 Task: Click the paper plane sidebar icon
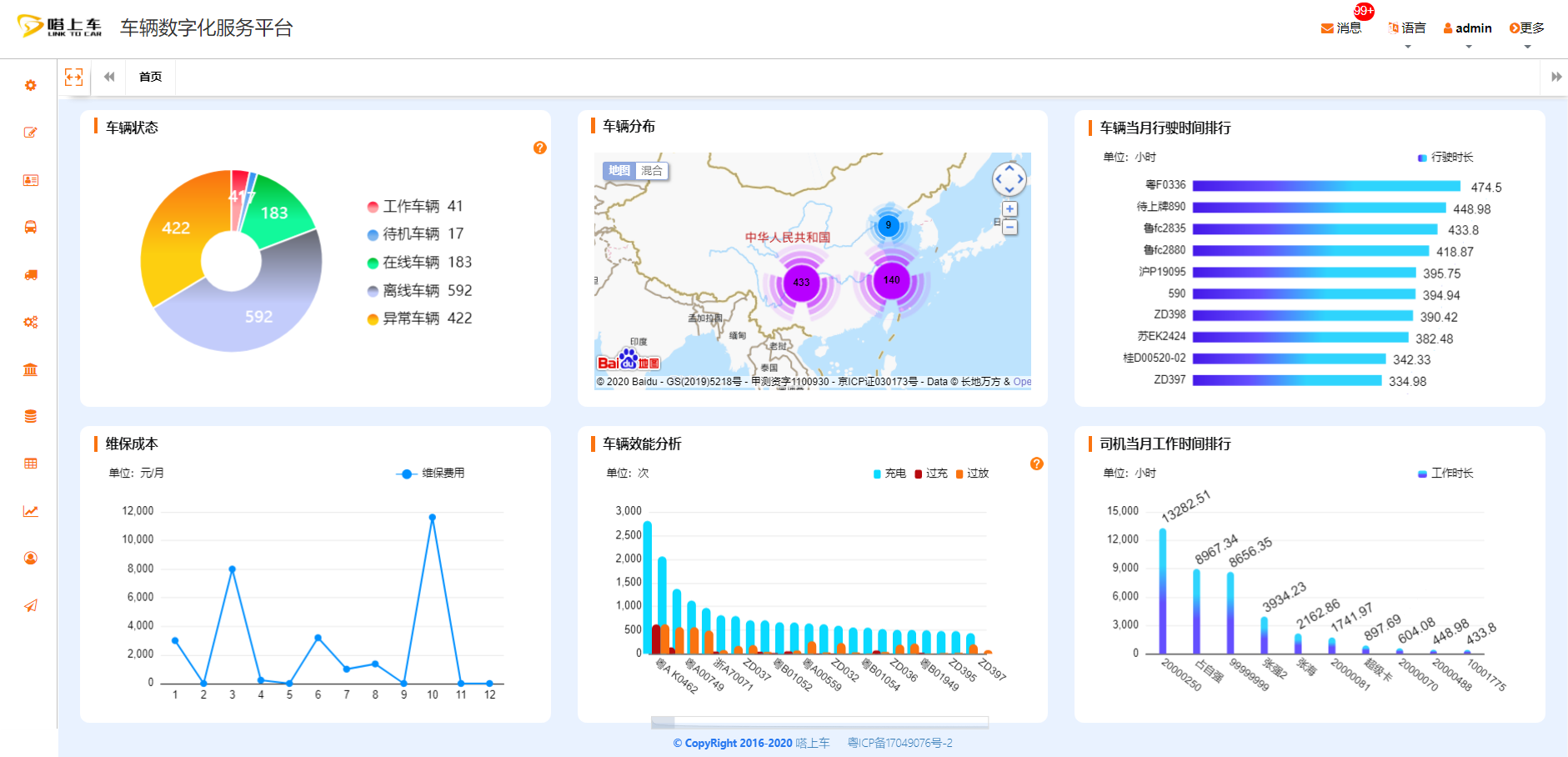[31, 606]
